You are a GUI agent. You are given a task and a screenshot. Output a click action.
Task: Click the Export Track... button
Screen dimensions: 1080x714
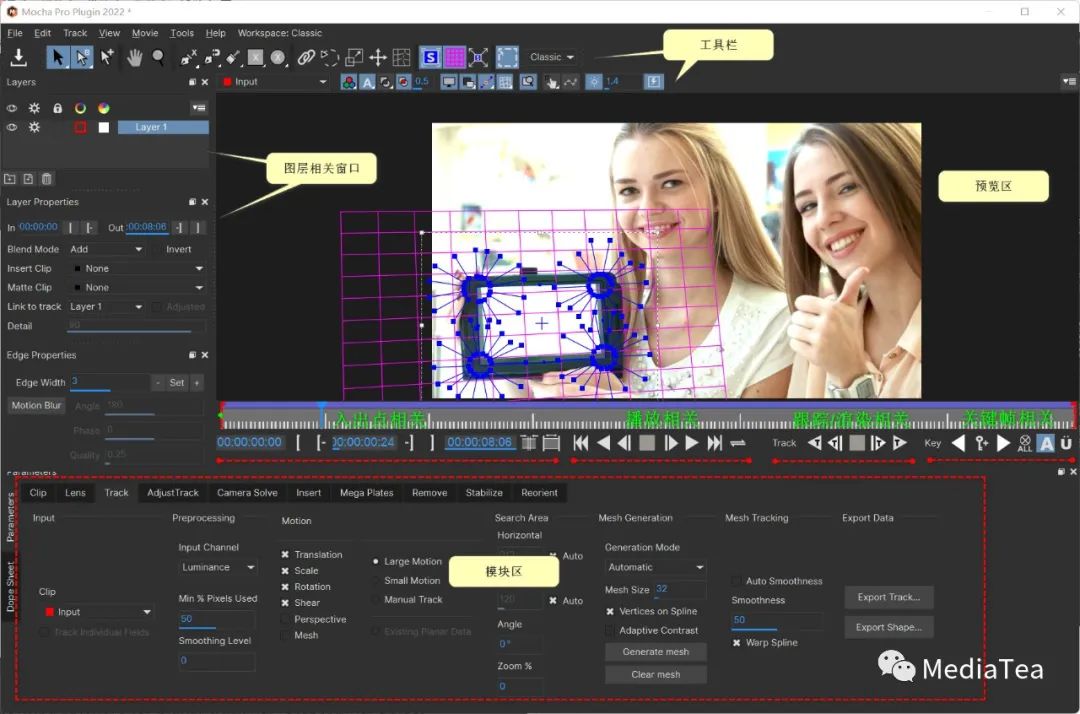pyautogui.click(x=889, y=598)
